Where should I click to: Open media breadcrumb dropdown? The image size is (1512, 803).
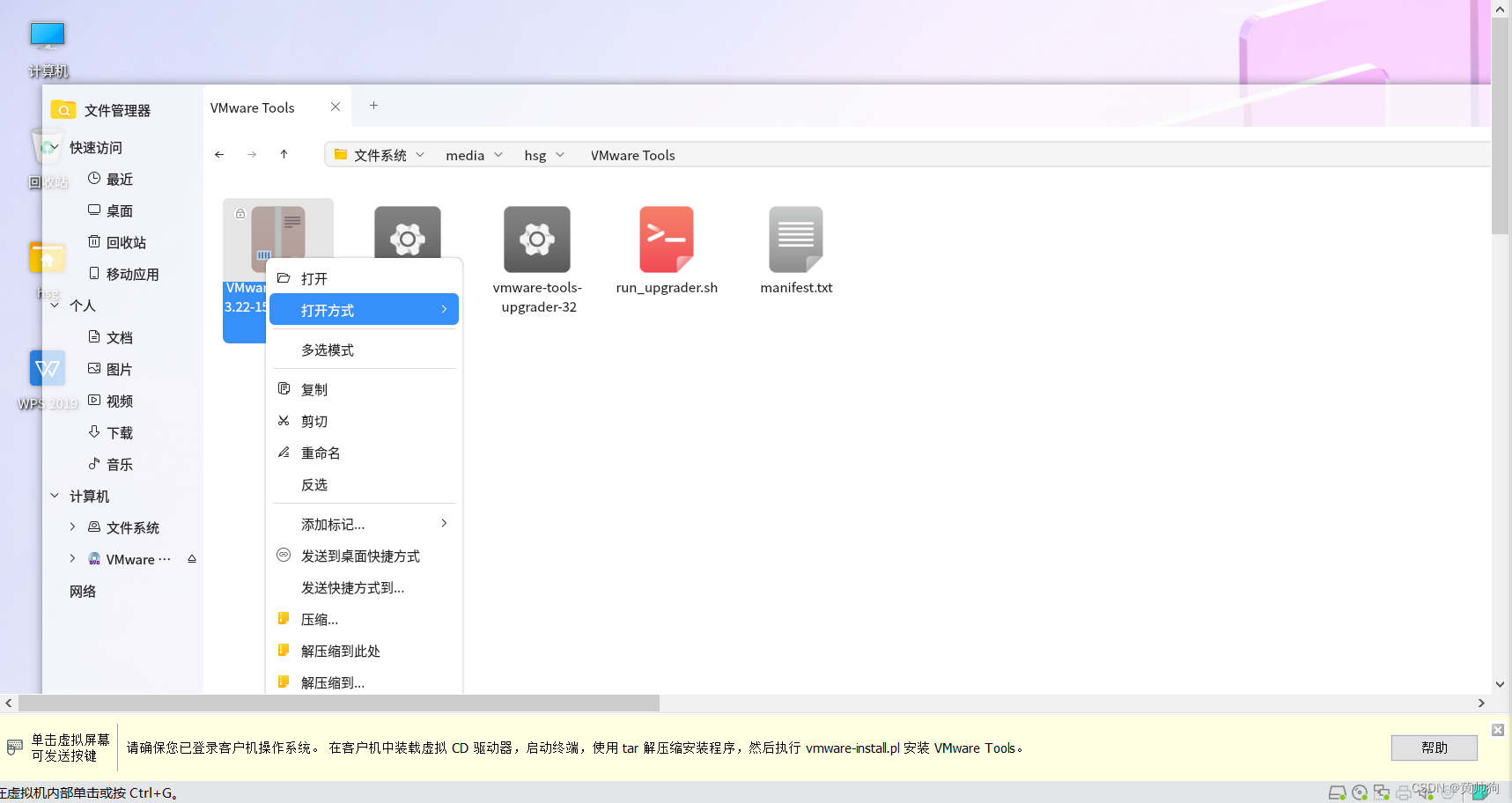498,155
